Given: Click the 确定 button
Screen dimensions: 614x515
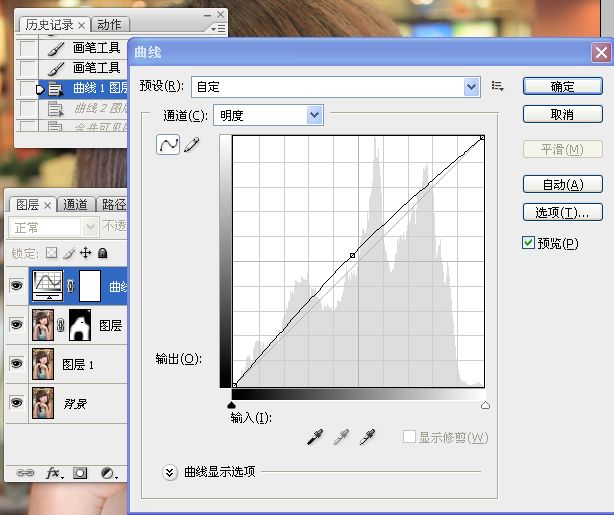Looking at the screenshot, I should tap(562, 86).
